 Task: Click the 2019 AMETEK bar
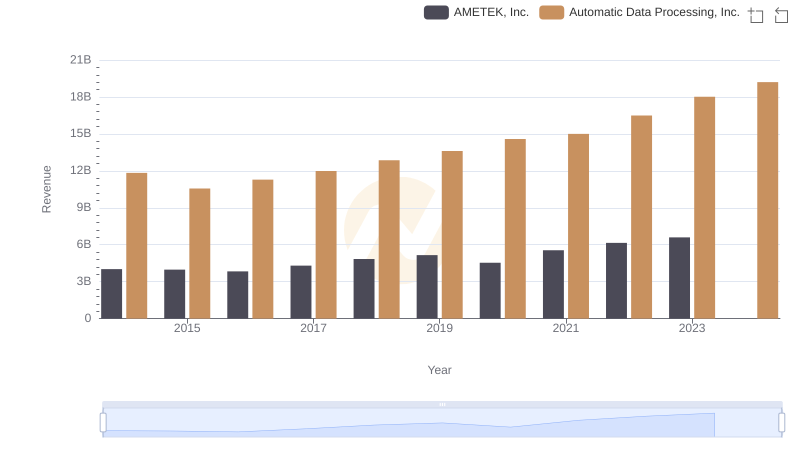point(427,287)
